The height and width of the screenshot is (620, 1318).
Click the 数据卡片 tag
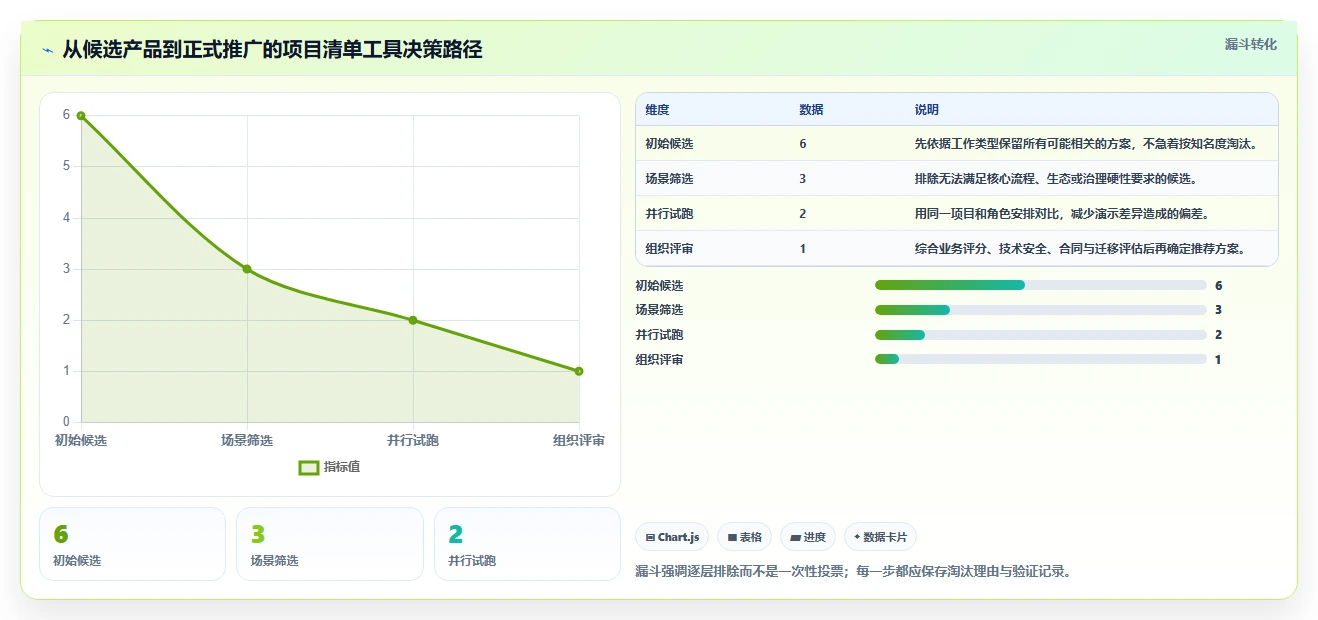coord(880,537)
